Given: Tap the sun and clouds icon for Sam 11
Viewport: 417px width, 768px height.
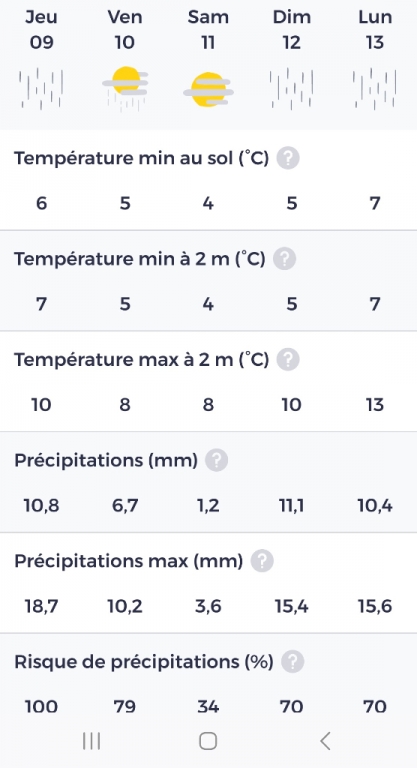Looking at the screenshot, I should [208, 90].
